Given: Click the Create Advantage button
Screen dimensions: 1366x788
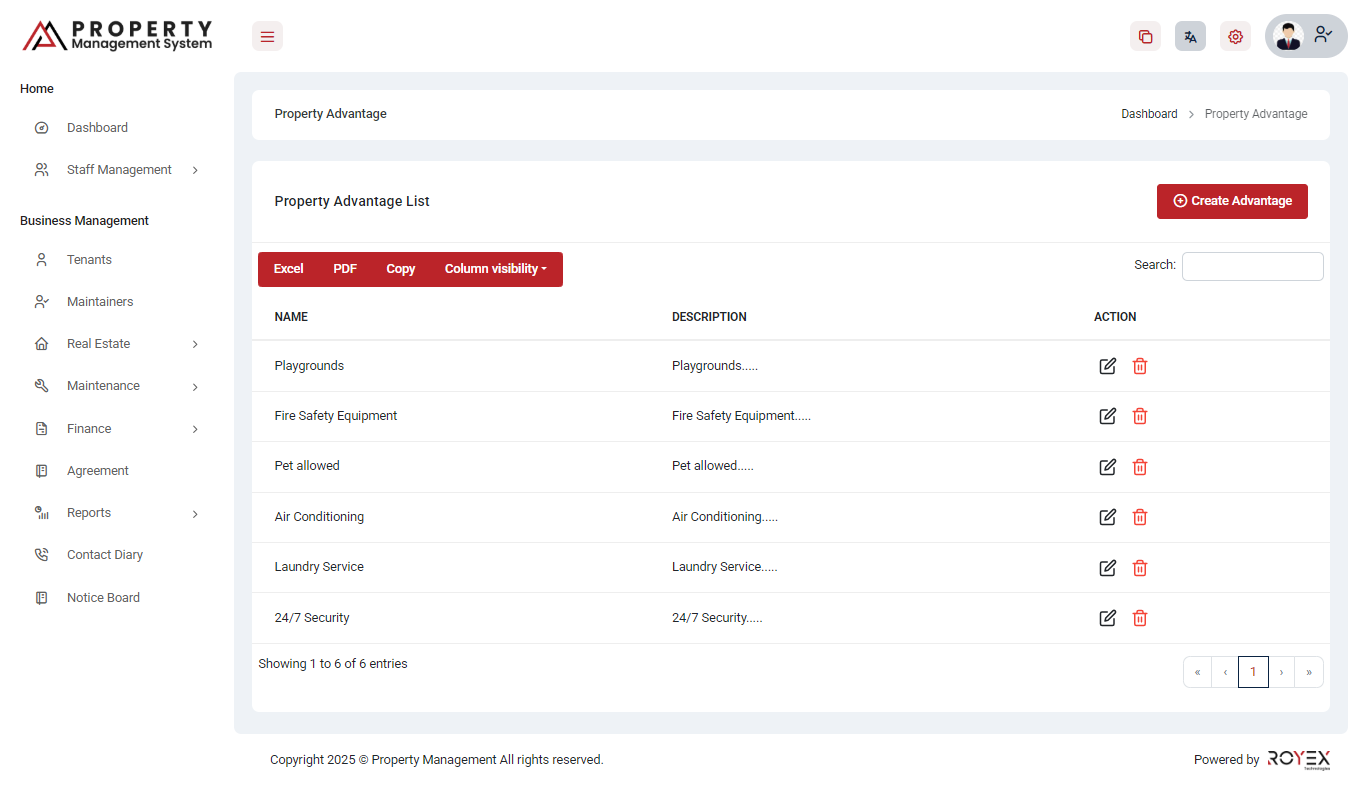Looking at the screenshot, I should pyautogui.click(x=1232, y=201).
